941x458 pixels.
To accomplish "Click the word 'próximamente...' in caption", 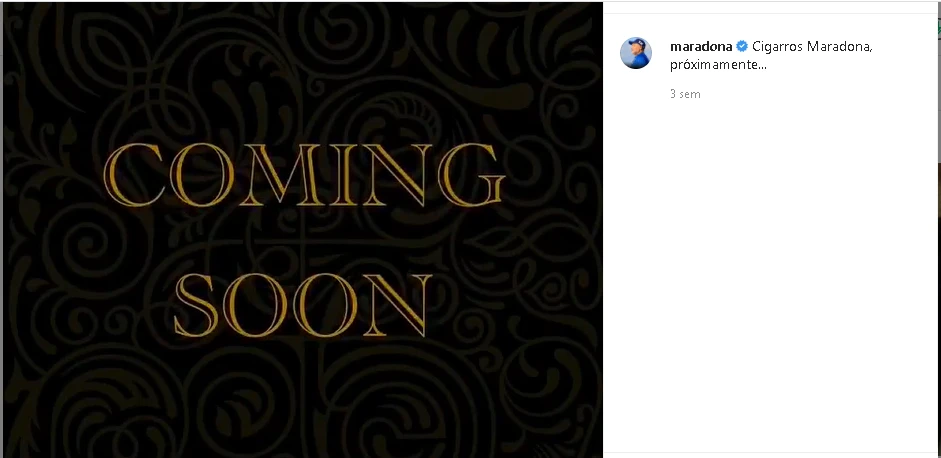I will [718, 65].
